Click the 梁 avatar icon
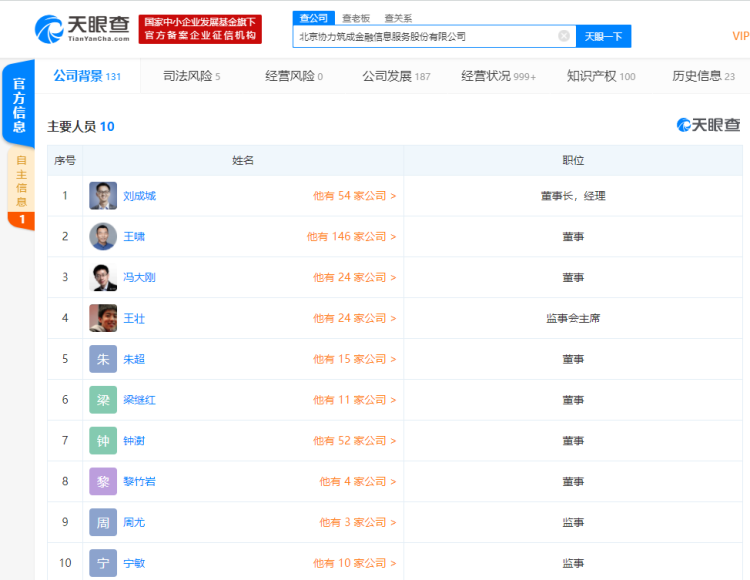Viewport: 750px width, 580px height. (x=103, y=400)
